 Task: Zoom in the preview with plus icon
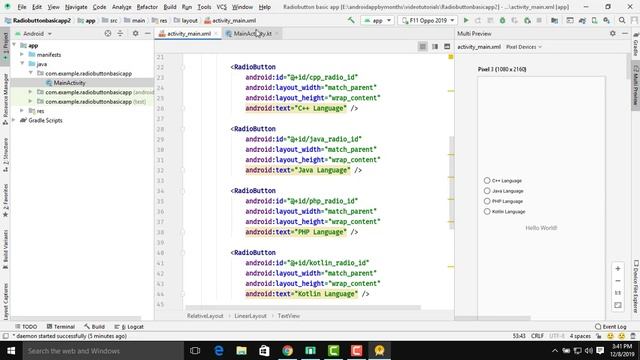click(618, 269)
